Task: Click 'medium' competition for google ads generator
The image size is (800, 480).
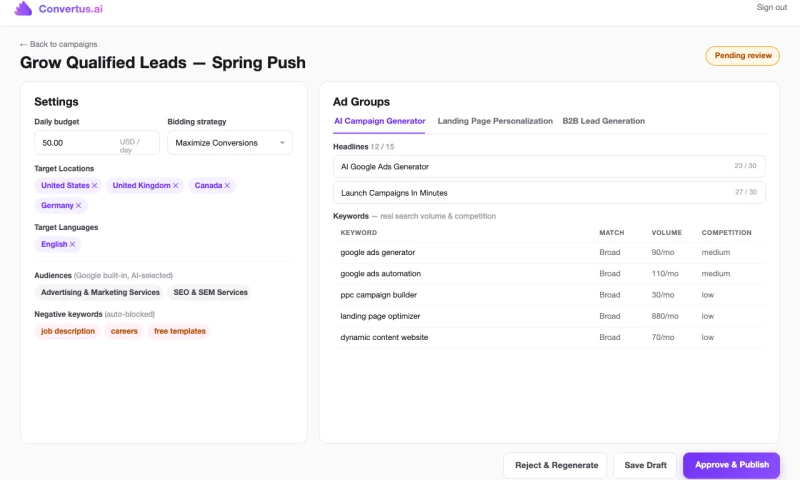Action: click(715, 252)
